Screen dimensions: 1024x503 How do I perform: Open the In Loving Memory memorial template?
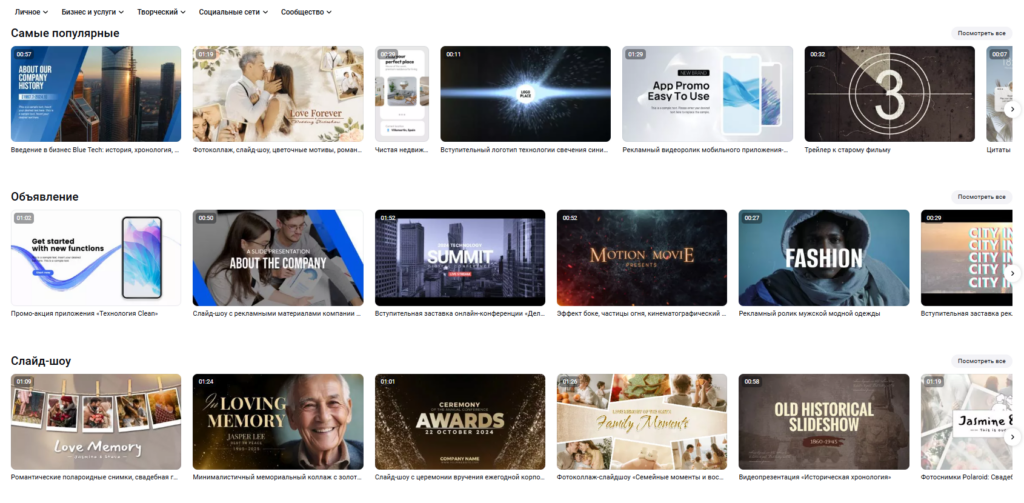pyautogui.click(x=278, y=422)
